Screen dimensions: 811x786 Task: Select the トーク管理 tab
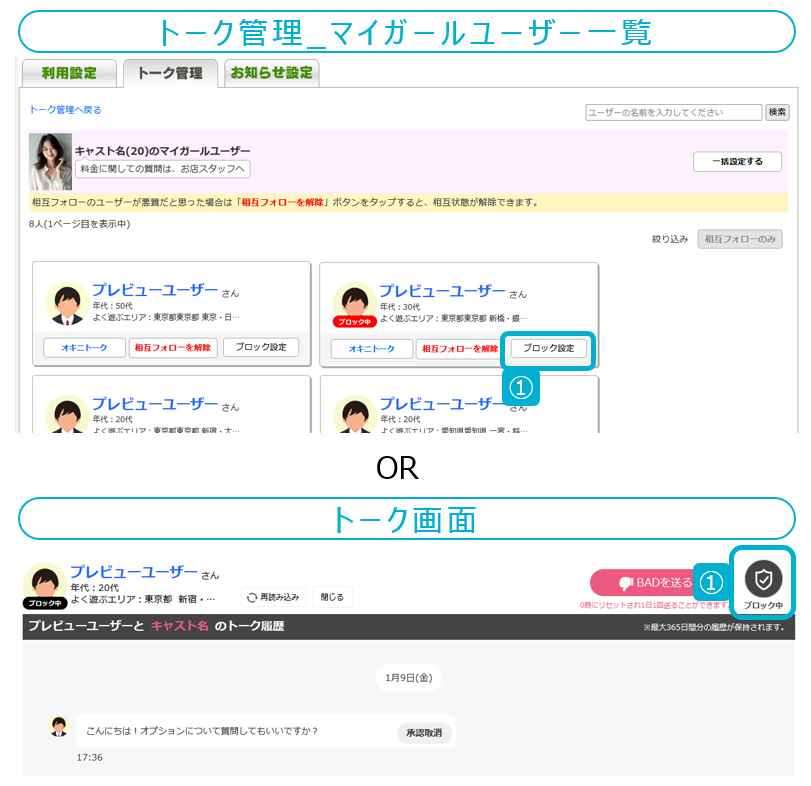169,73
